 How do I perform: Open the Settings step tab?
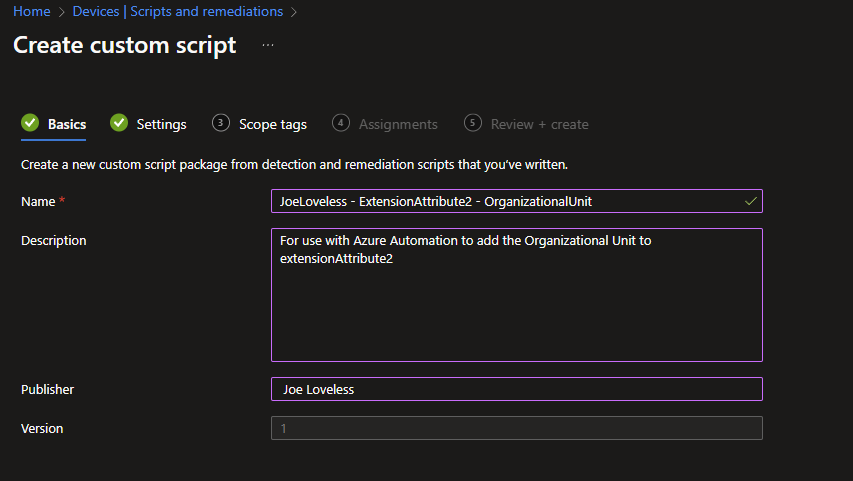tap(161, 124)
